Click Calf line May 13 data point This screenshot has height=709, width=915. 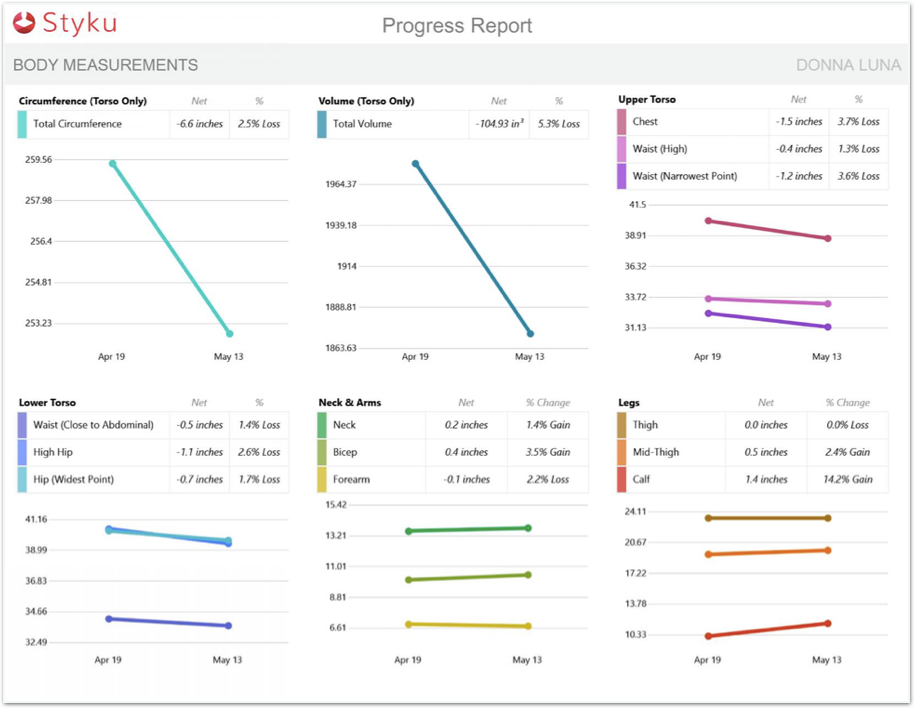tap(828, 623)
